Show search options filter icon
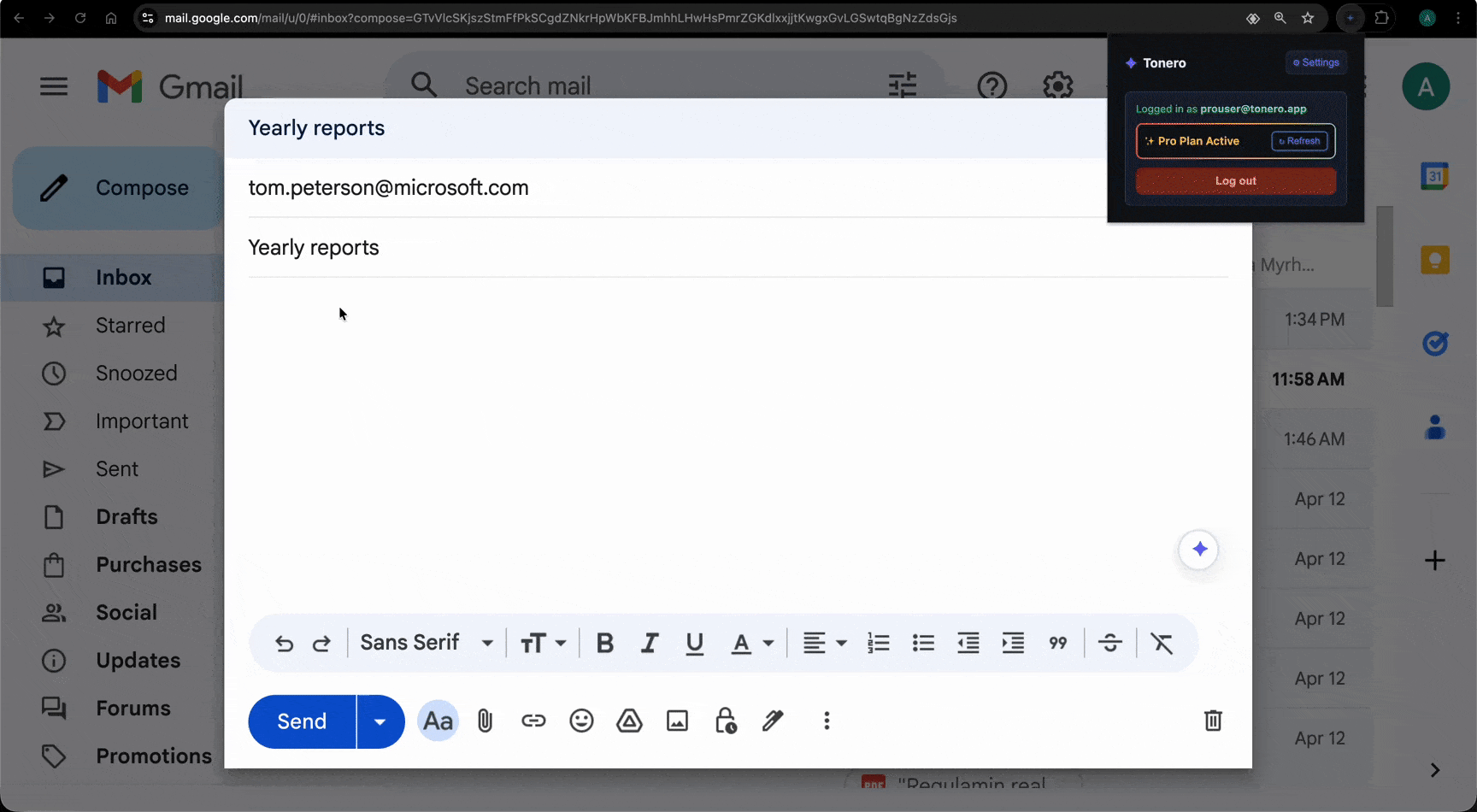The width and height of the screenshot is (1477, 812). click(x=903, y=85)
